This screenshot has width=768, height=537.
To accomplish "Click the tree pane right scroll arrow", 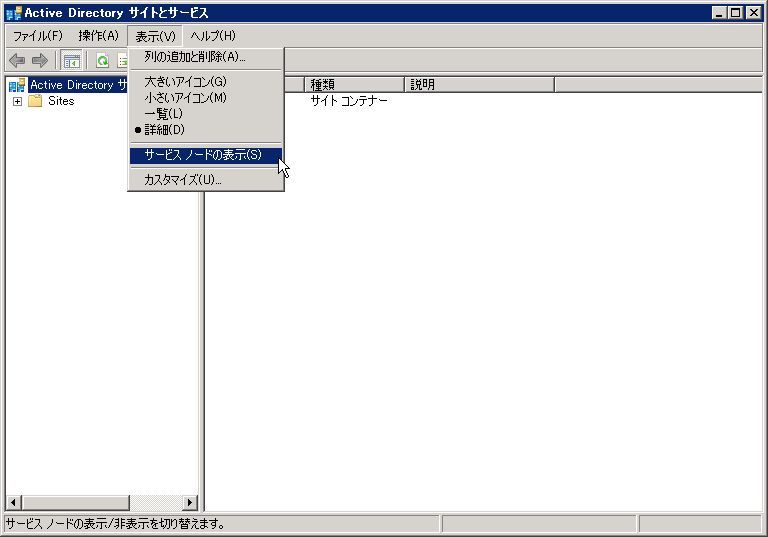I will pos(190,502).
